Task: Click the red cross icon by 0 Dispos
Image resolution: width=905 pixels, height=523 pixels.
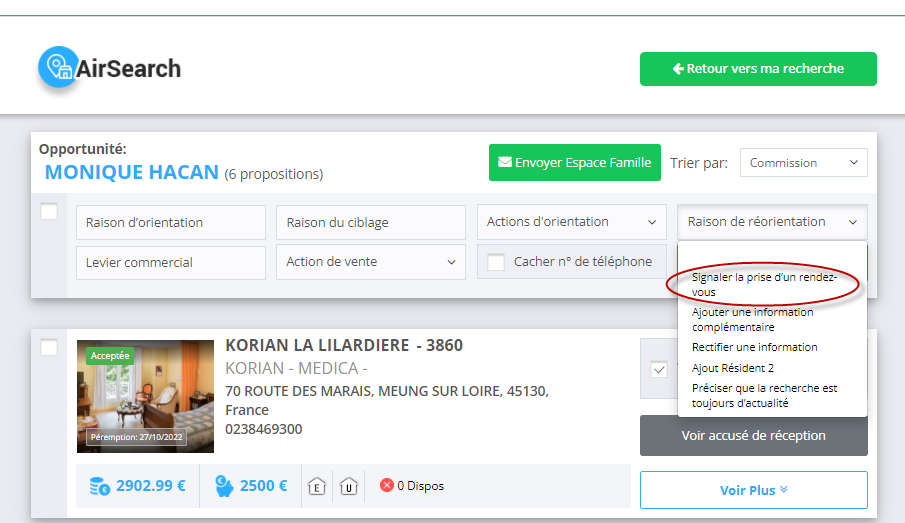Action: (x=387, y=485)
